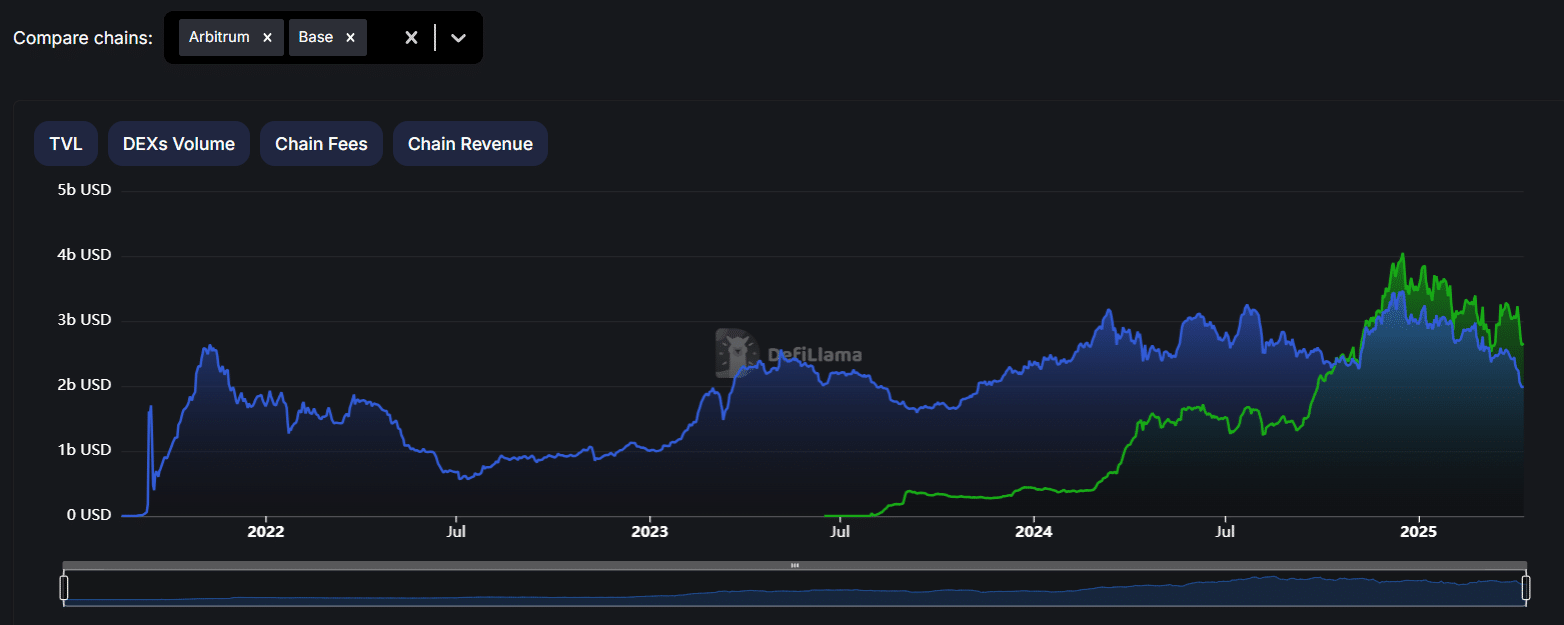
Task: Click the 3b USD axis label
Action: click(84, 320)
